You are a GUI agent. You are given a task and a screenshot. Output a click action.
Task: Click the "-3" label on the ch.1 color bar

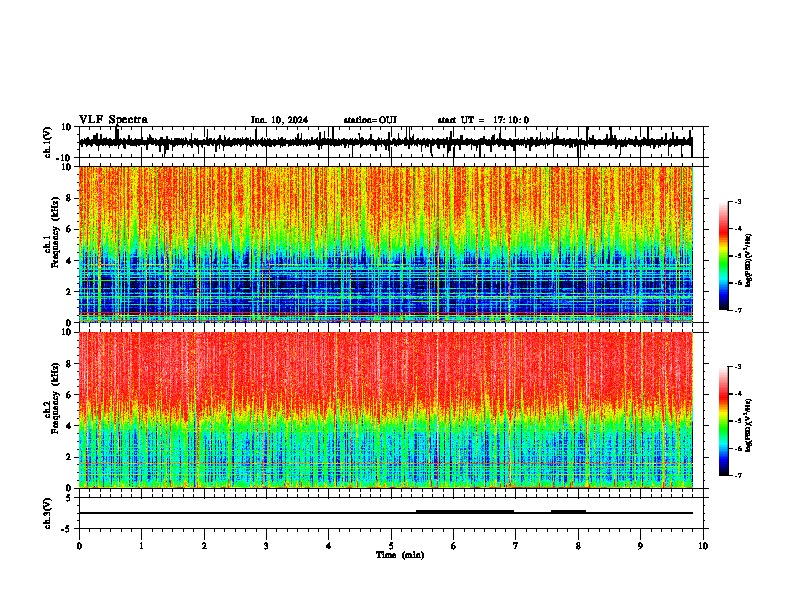coord(737,202)
